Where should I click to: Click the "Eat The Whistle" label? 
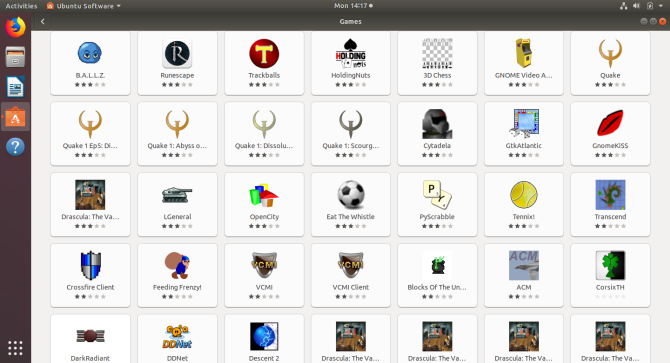coord(350,217)
